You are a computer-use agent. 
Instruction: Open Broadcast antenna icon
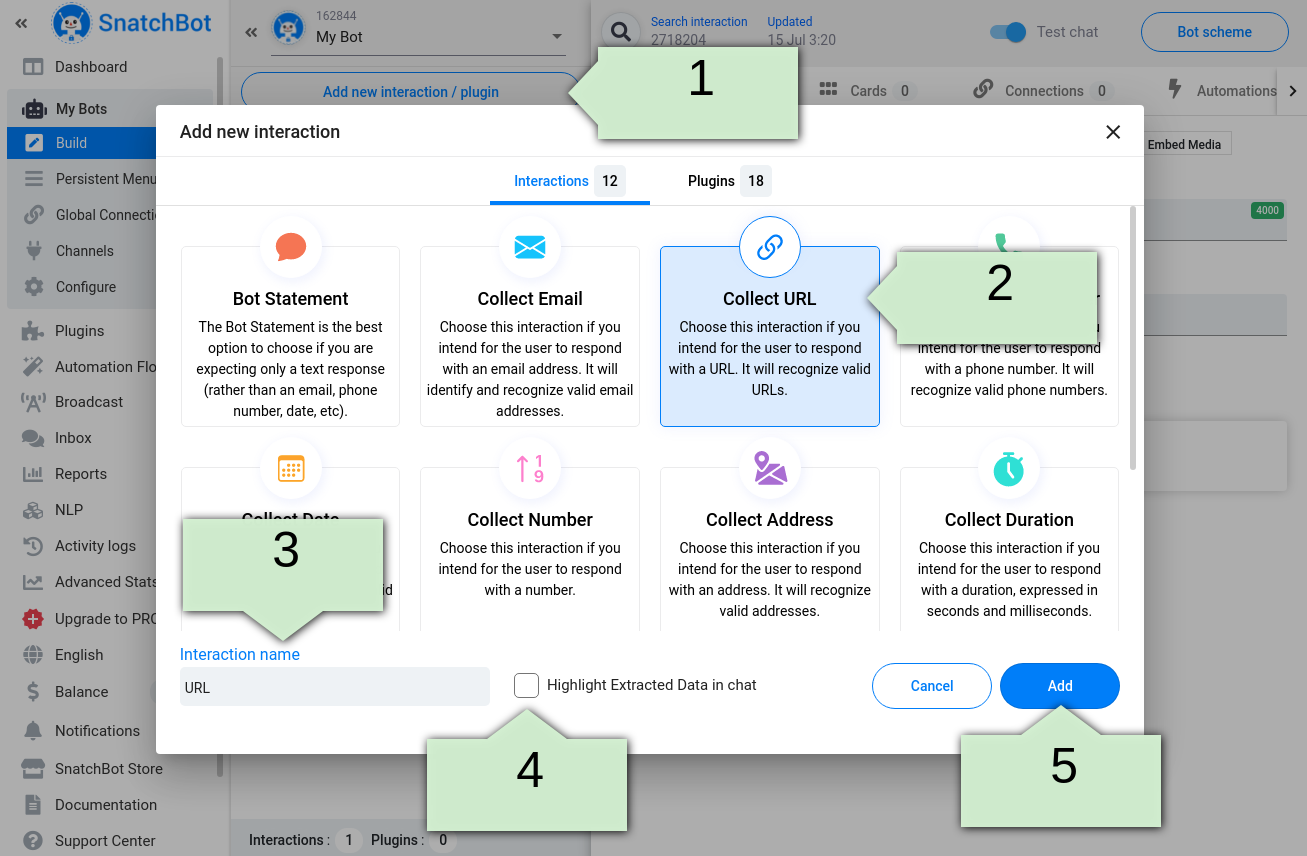pos(33,402)
